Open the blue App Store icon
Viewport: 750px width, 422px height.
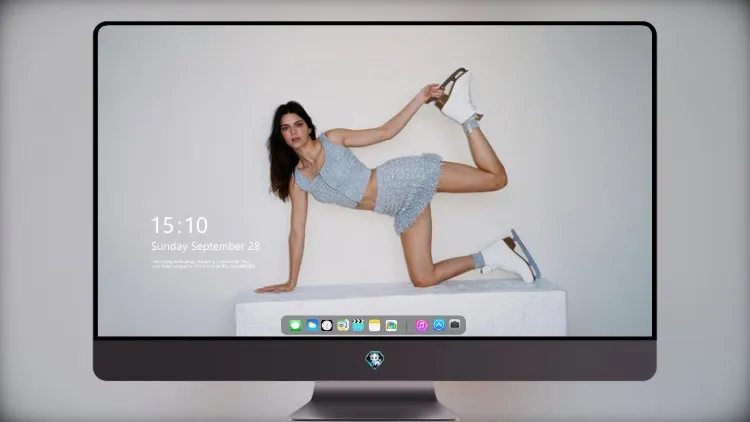[439, 325]
